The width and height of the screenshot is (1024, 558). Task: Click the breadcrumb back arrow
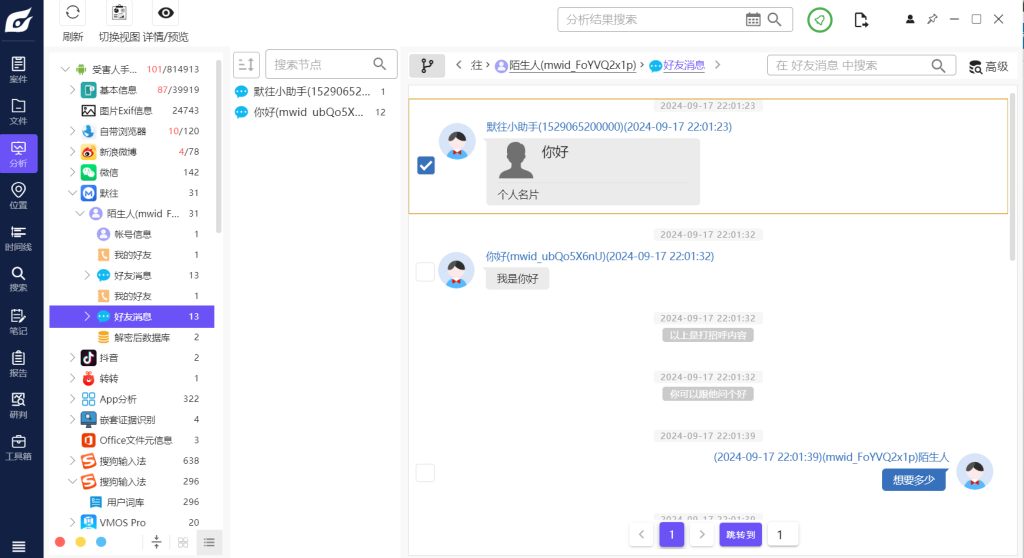click(x=459, y=65)
